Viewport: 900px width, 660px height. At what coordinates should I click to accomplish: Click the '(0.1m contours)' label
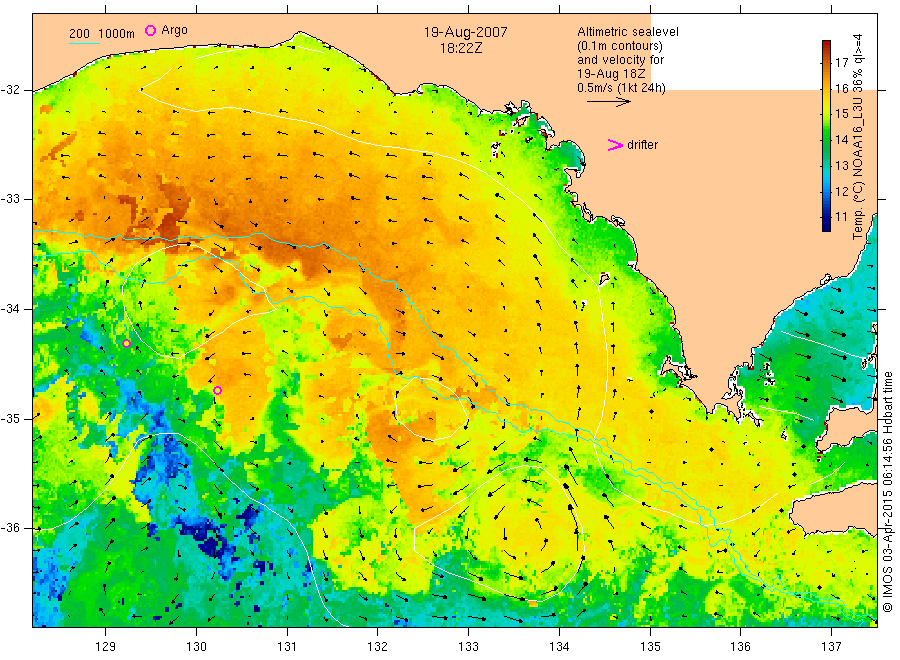pyautogui.click(x=620, y=46)
